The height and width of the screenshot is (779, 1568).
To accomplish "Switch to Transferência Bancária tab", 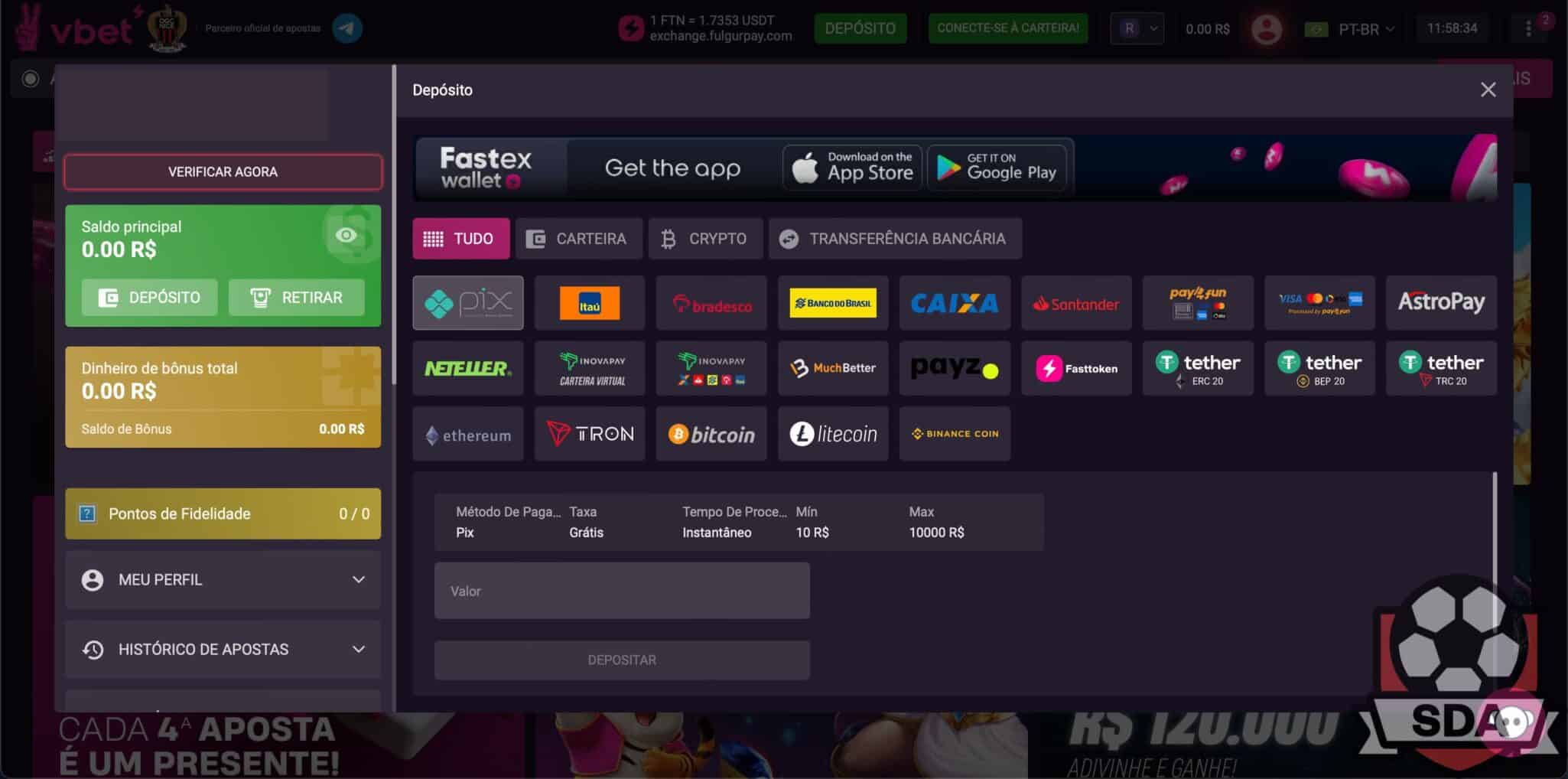I will tap(895, 239).
